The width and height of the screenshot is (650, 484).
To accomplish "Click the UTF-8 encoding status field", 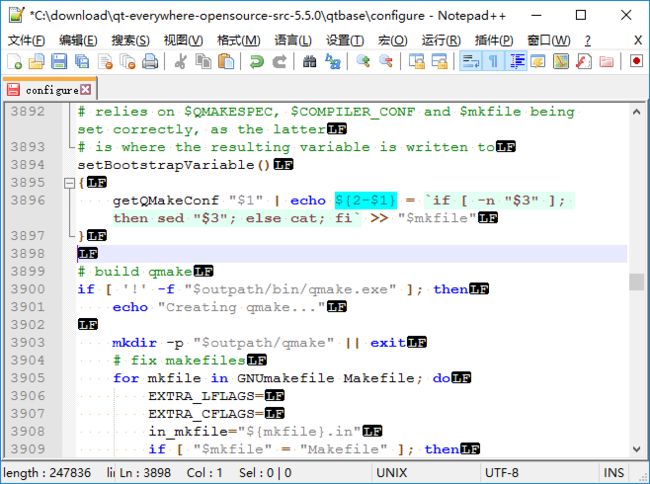I will pos(502,473).
